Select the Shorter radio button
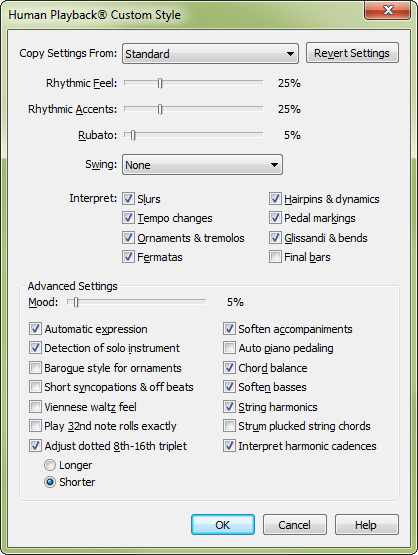This screenshot has width=418, height=555. pyautogui.click(x=50, y=482)
